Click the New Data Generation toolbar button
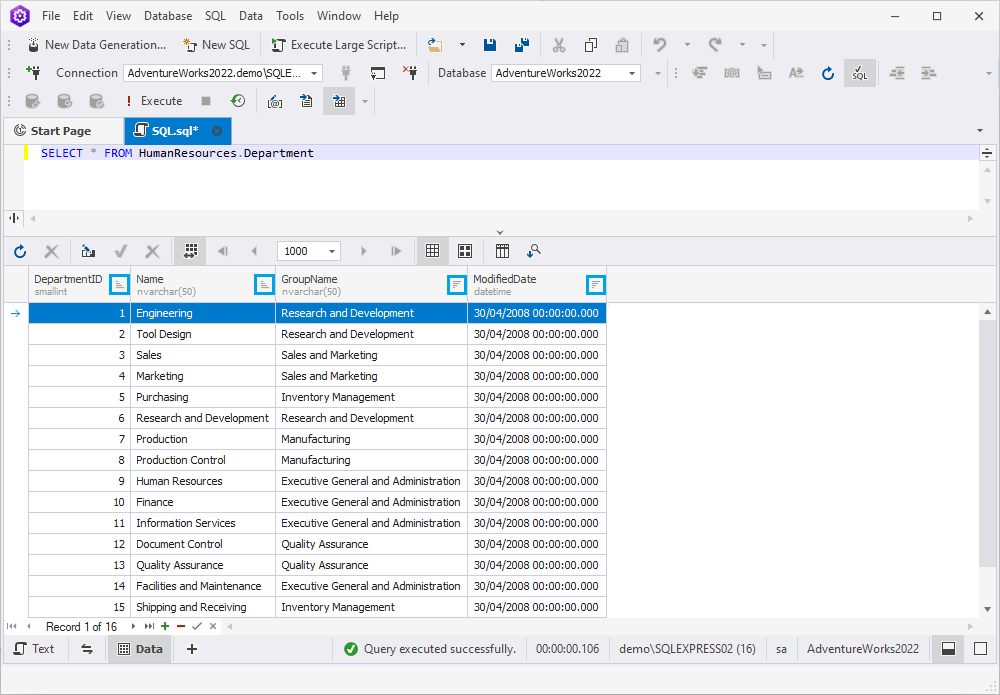Image resolution: width=1000 pixels, height=695 pixels. click(x=97, y=45)
